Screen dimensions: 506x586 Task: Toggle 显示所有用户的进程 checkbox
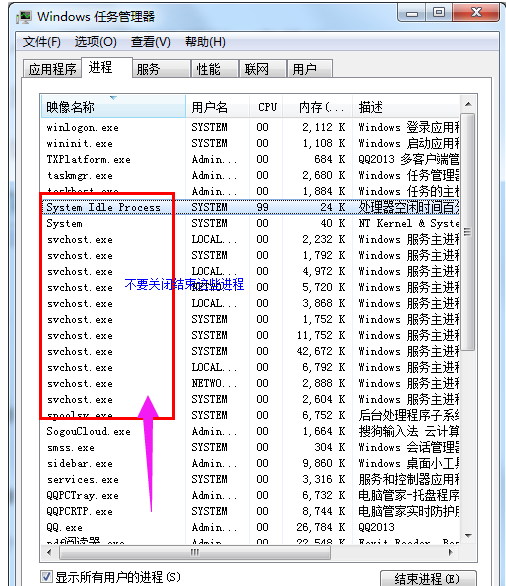(x=46, y=576)
